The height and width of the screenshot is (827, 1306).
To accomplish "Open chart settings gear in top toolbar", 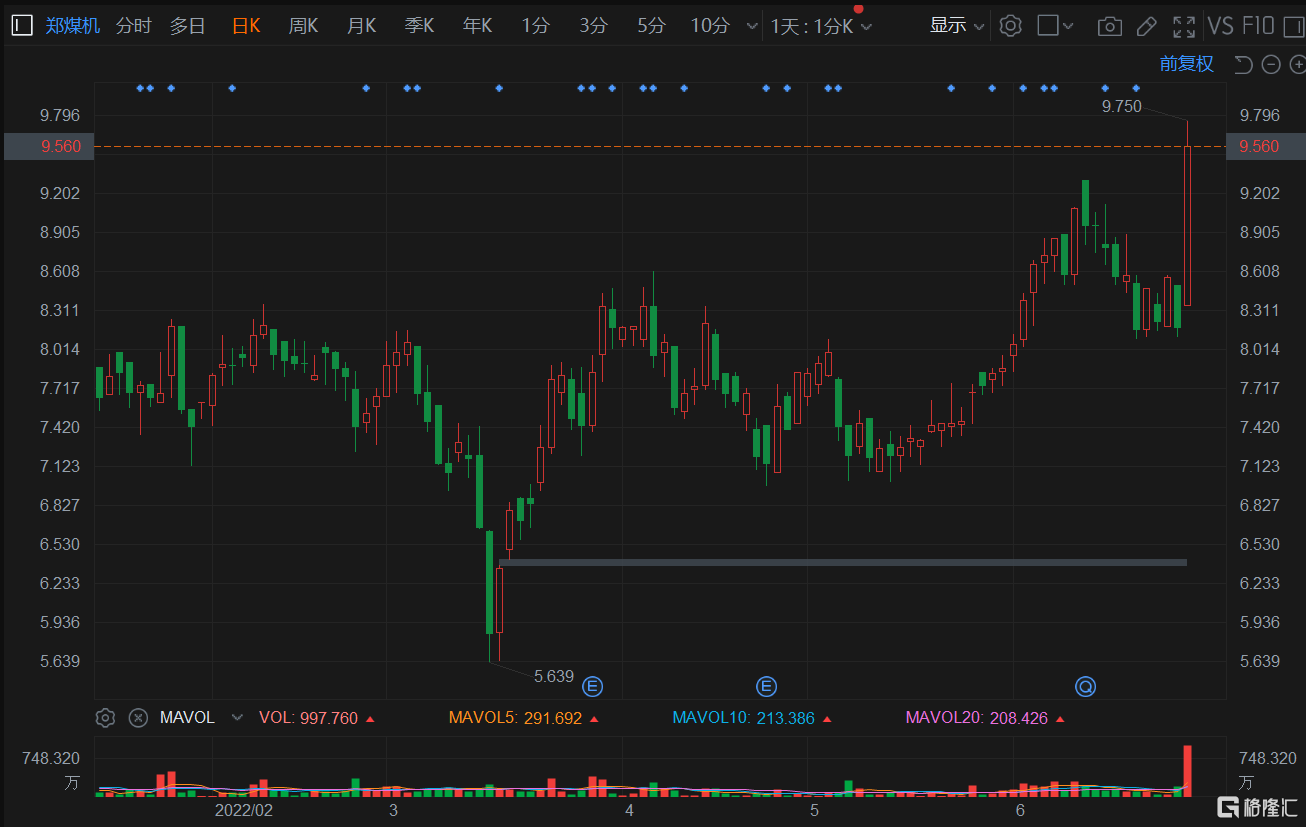I will (x=1010, y=26).
